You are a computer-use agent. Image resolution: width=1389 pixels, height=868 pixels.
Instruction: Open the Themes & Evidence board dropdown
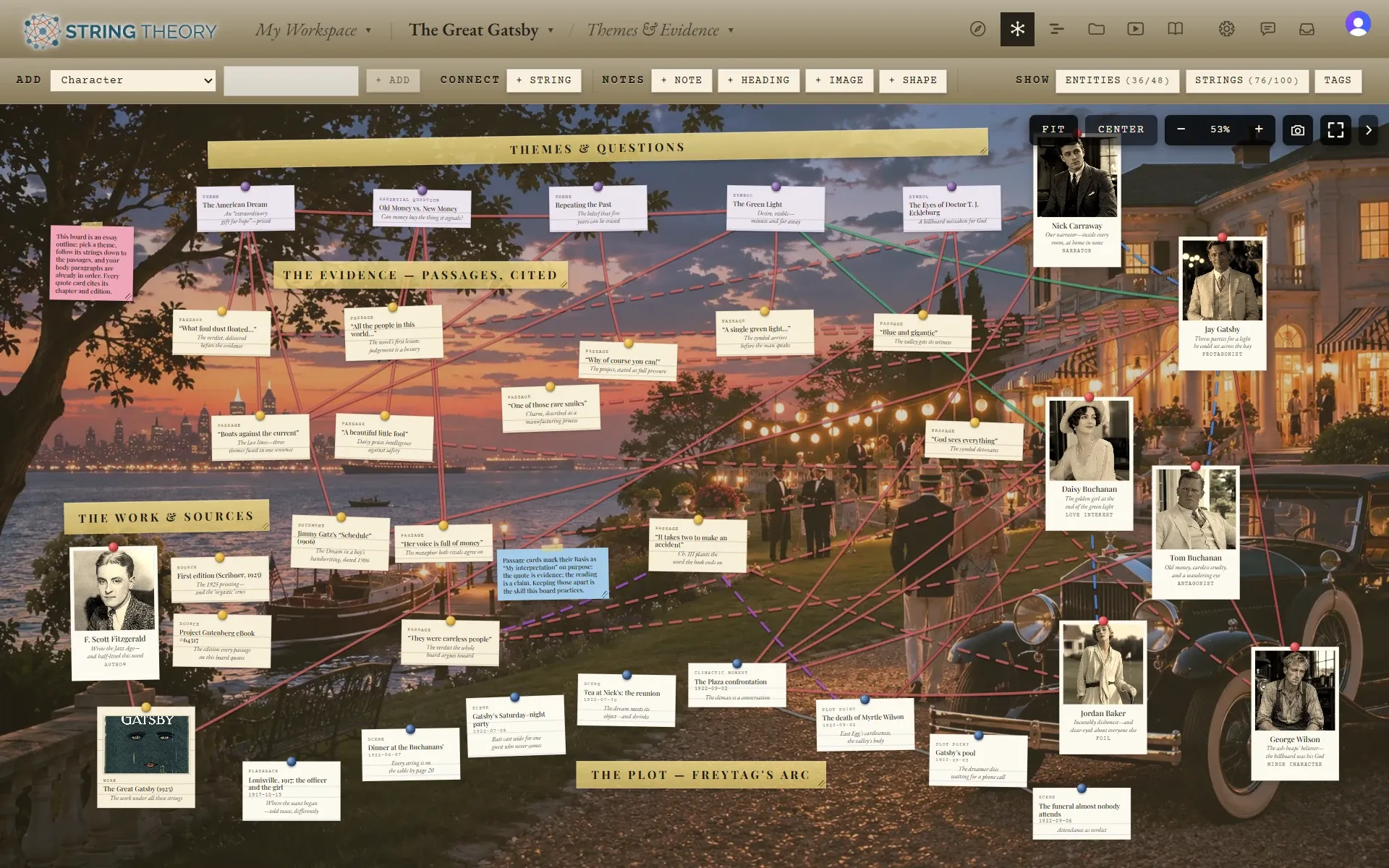(660, 30)
